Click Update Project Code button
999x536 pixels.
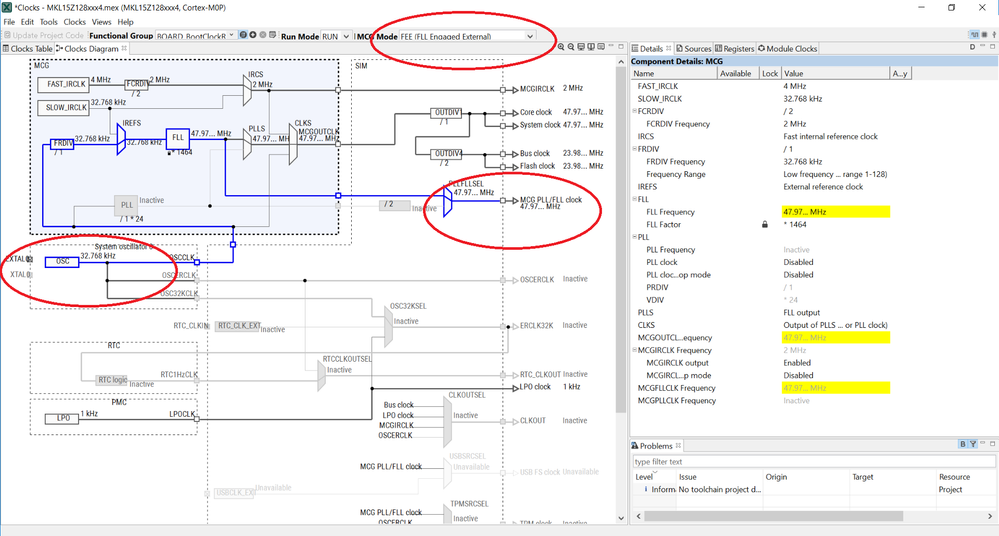(44, 36)
